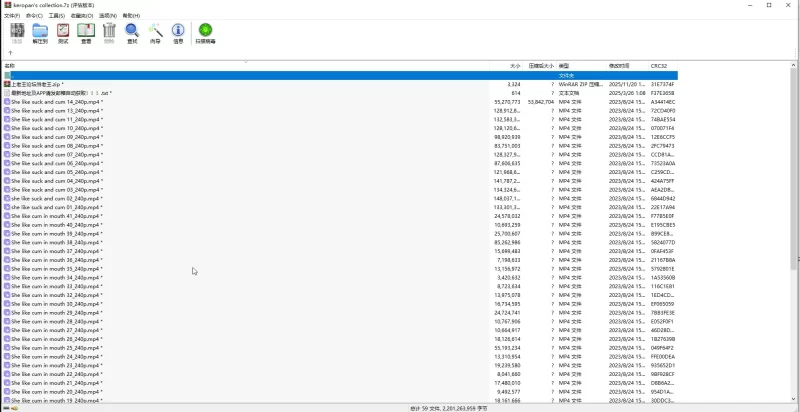800x412 pixels.
Task: Click CRC32 value '12E6CCF5'
Action: point(663,137)
